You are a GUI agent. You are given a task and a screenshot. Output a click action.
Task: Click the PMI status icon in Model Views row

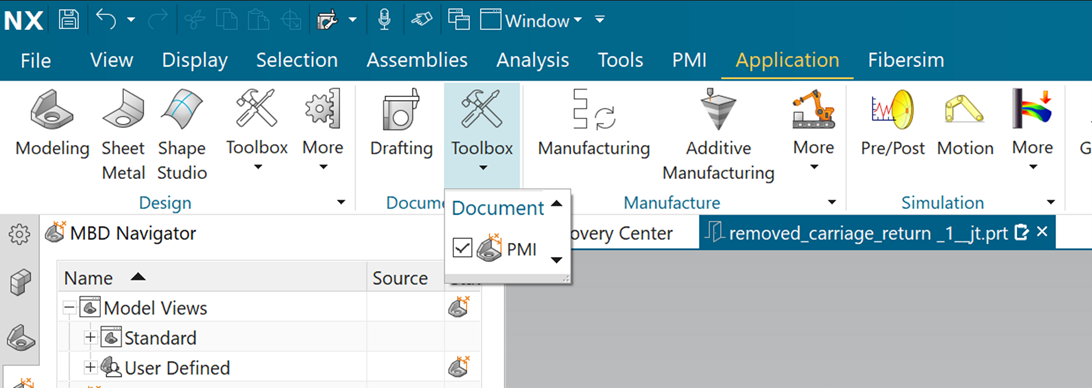[458, 306]
